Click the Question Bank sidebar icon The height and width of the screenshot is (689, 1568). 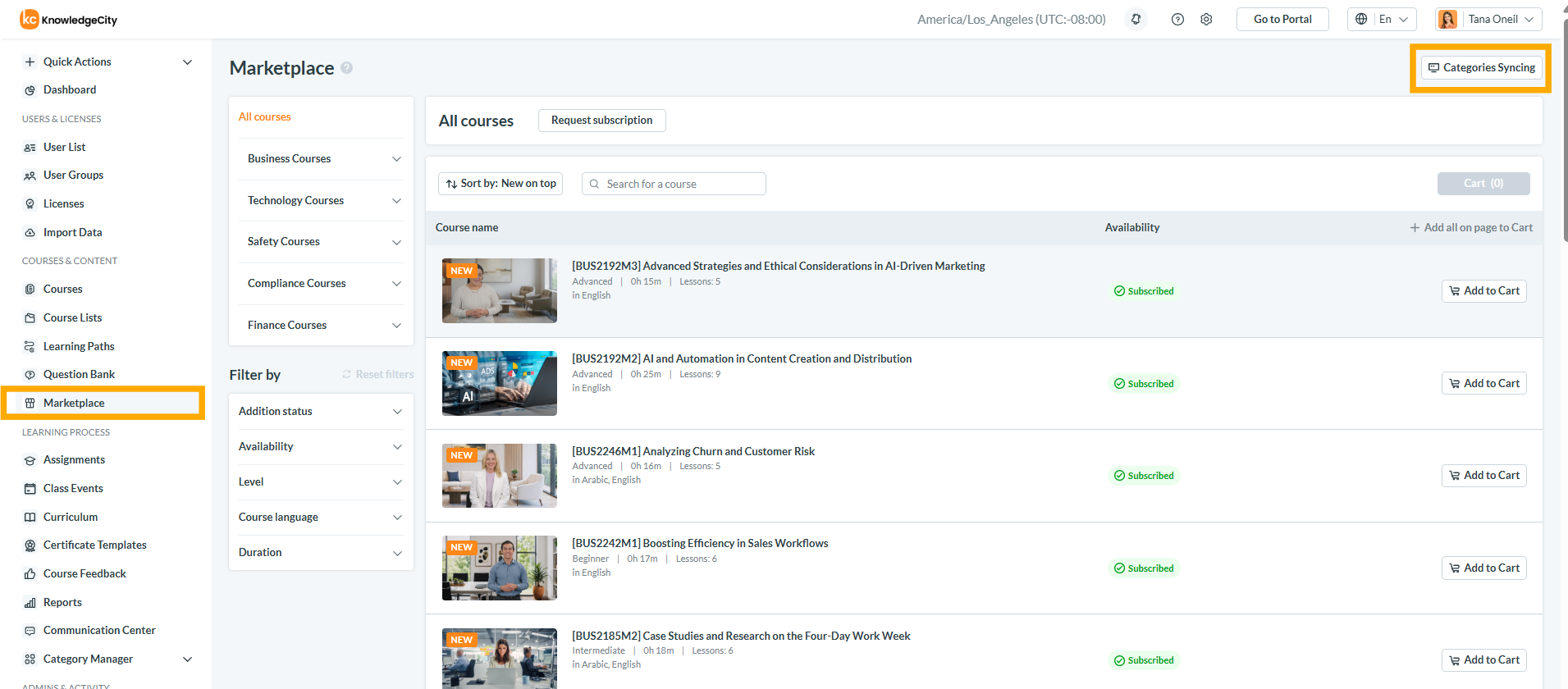(x=30, y=375)
